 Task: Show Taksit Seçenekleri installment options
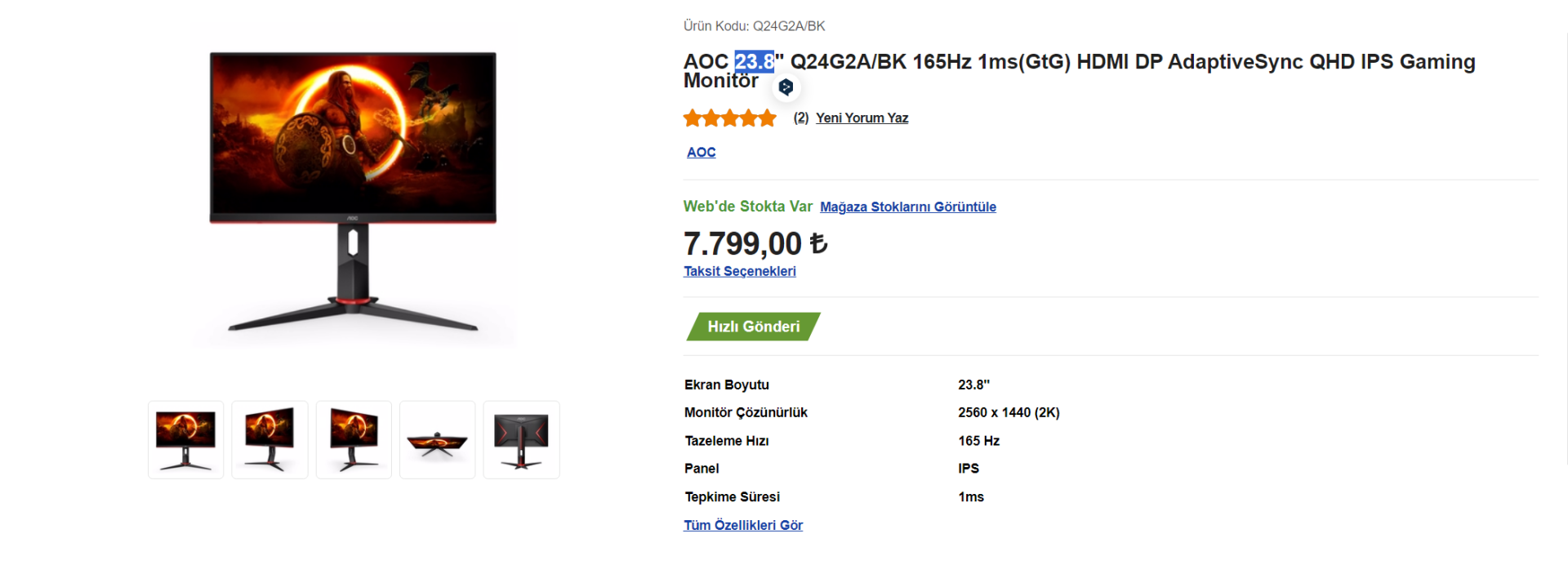739,271
